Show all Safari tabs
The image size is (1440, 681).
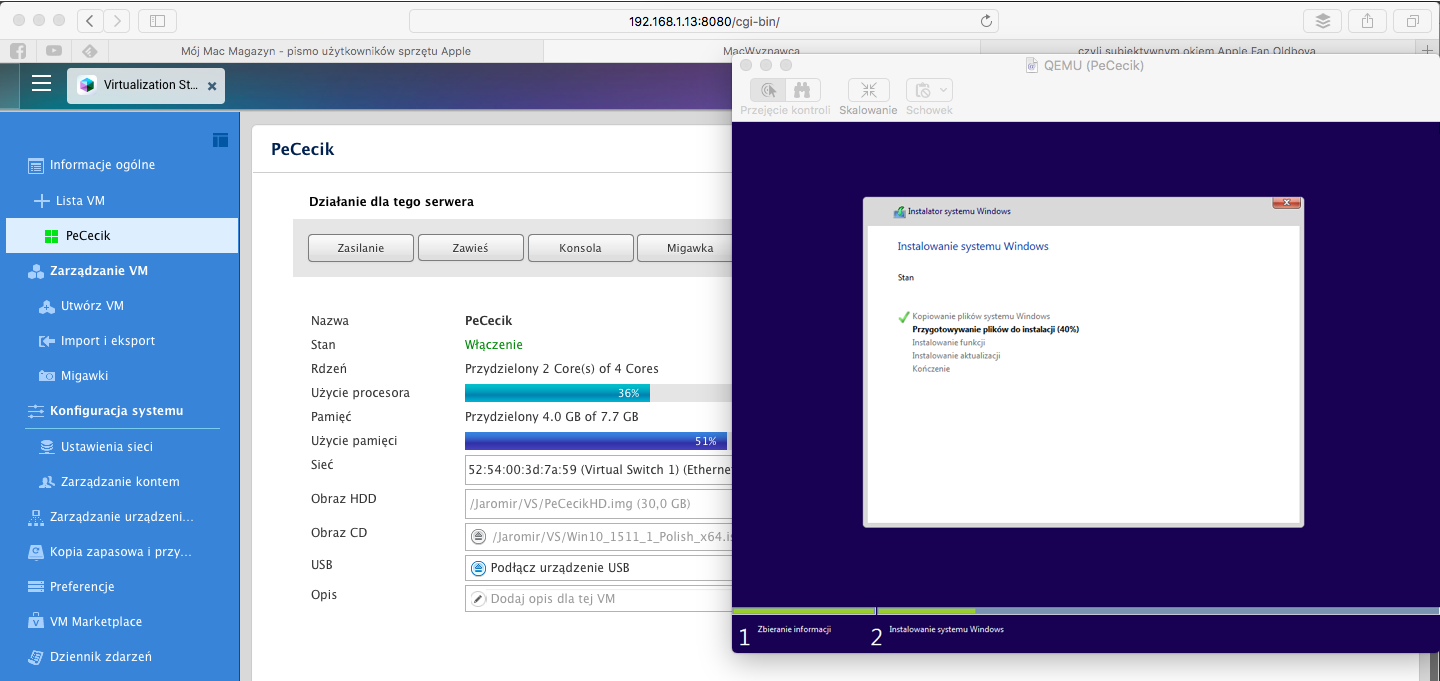coord(1412,21)
